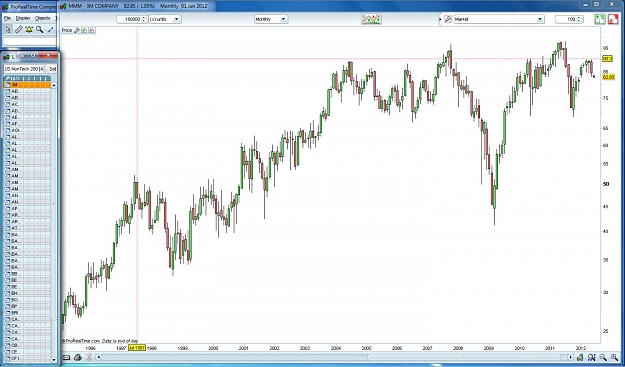Image resolution: width=625 pixels, height=367 pixels.
Task: Open the Objects menu
Action: coord(43,18)
